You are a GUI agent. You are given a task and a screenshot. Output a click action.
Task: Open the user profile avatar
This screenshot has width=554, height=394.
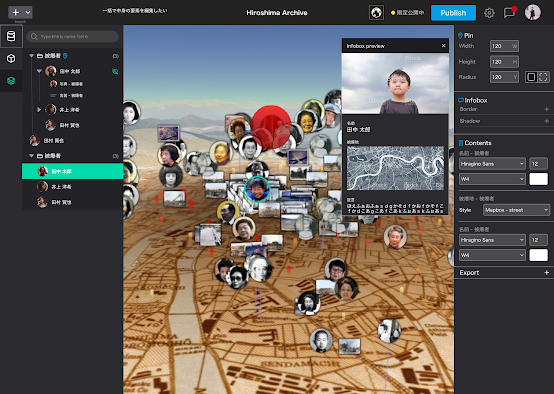[532, 12]
